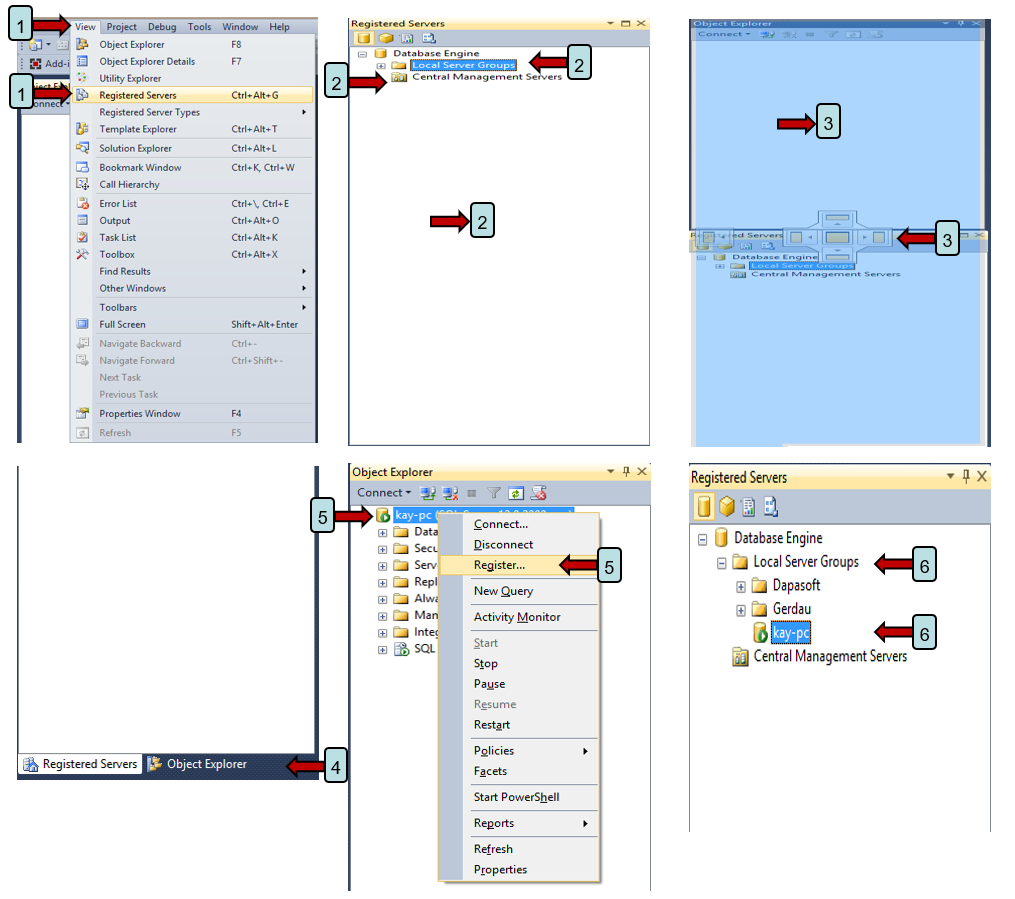Viewport: 1015px width, 899px height.
Task: Select Central Management Servers below kay-pc
Action: point(829,657)
